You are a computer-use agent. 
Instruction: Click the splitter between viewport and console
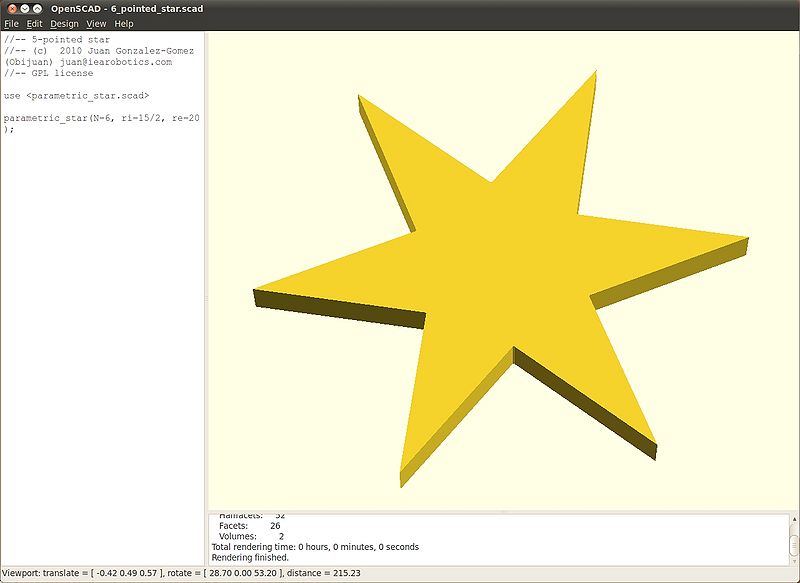(503, 511)
